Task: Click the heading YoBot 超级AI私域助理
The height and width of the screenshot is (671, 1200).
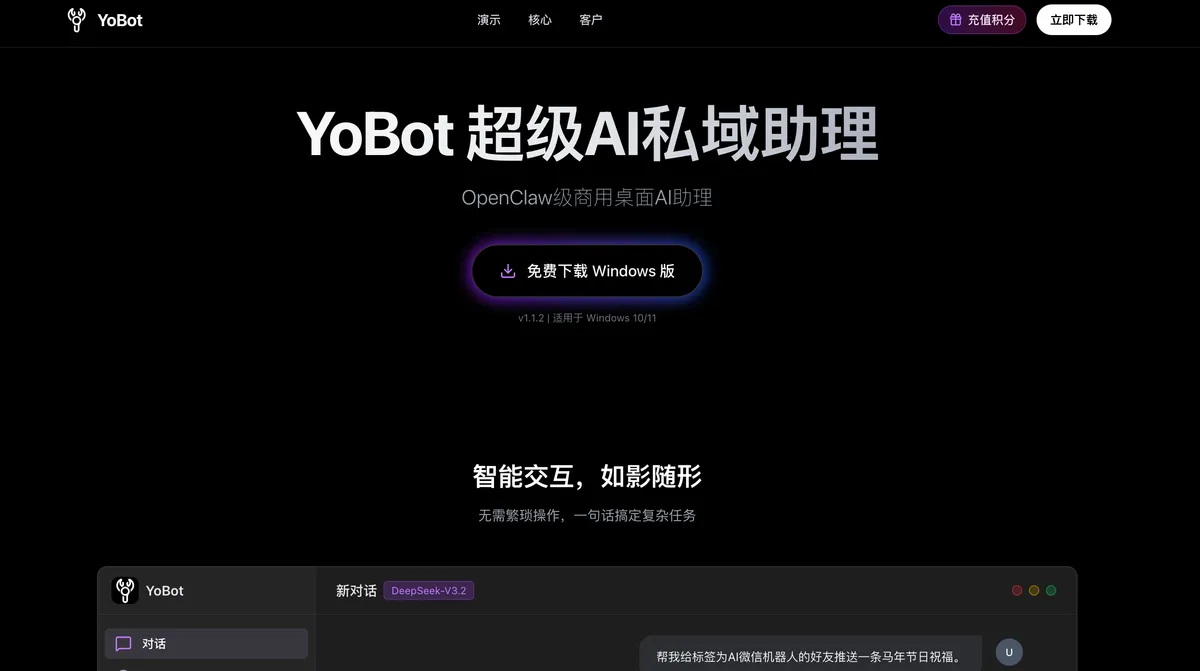Action: 587,134
